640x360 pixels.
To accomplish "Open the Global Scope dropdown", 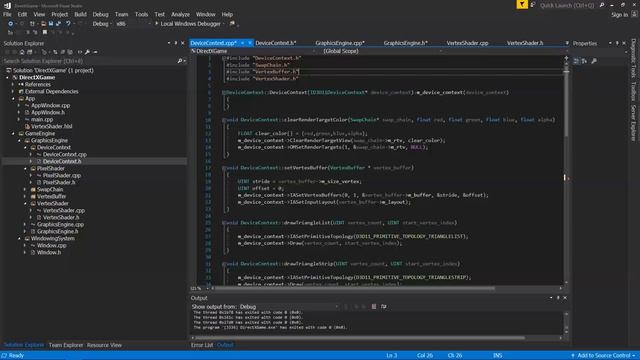I will point(382,51).
